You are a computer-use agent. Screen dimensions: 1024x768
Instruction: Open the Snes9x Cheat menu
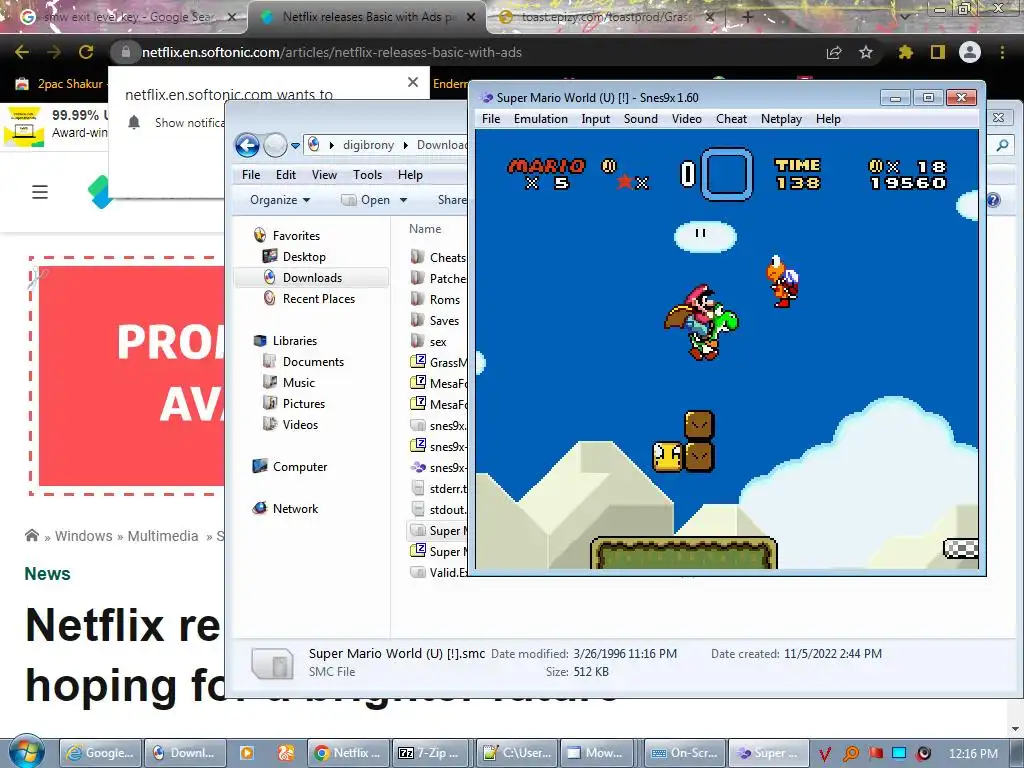(x=731, y=119)
